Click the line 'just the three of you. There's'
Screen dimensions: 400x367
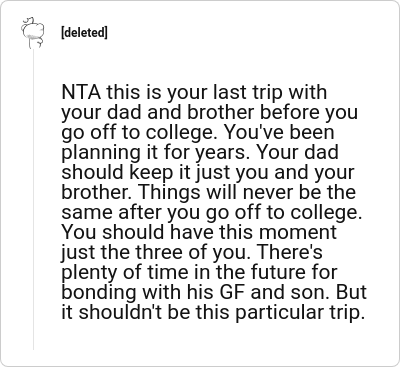192,252
